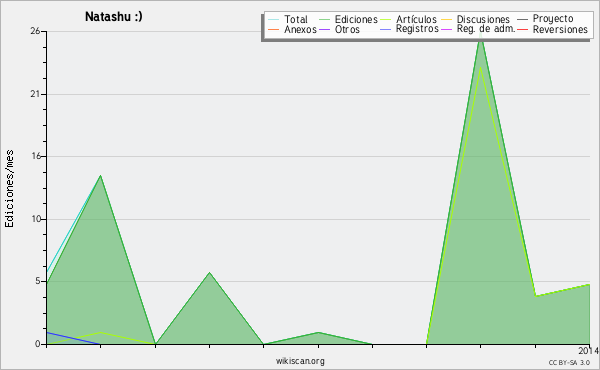600x370 pixels.
Task: Select the Artículos legend entry
Action: pyautogui.click(x=416, y=19)
